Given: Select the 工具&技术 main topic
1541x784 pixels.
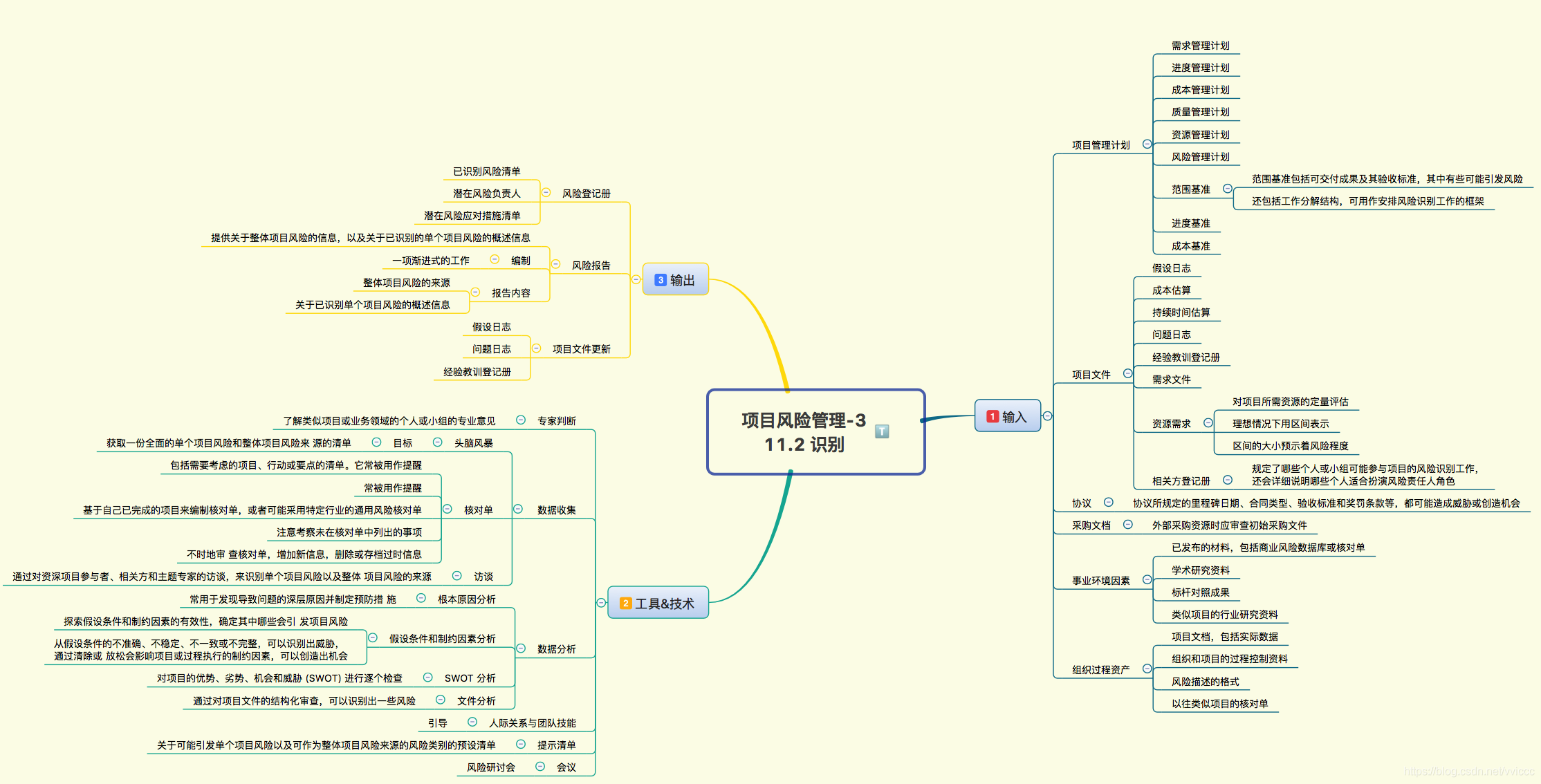Looking at the screenshot, I should pyautogui.click(x=658, y=603).
